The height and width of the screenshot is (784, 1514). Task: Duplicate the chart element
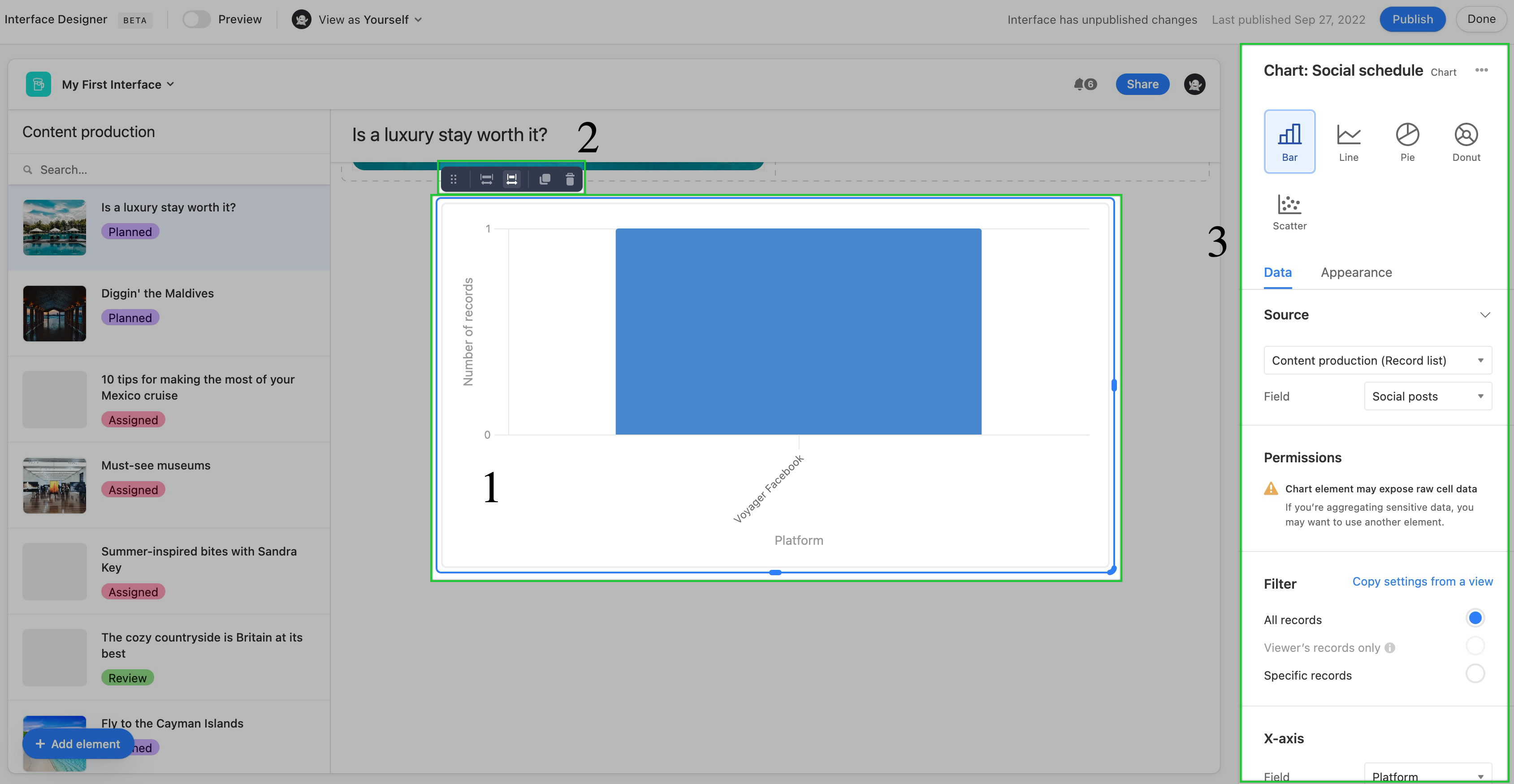pos(545,179)
